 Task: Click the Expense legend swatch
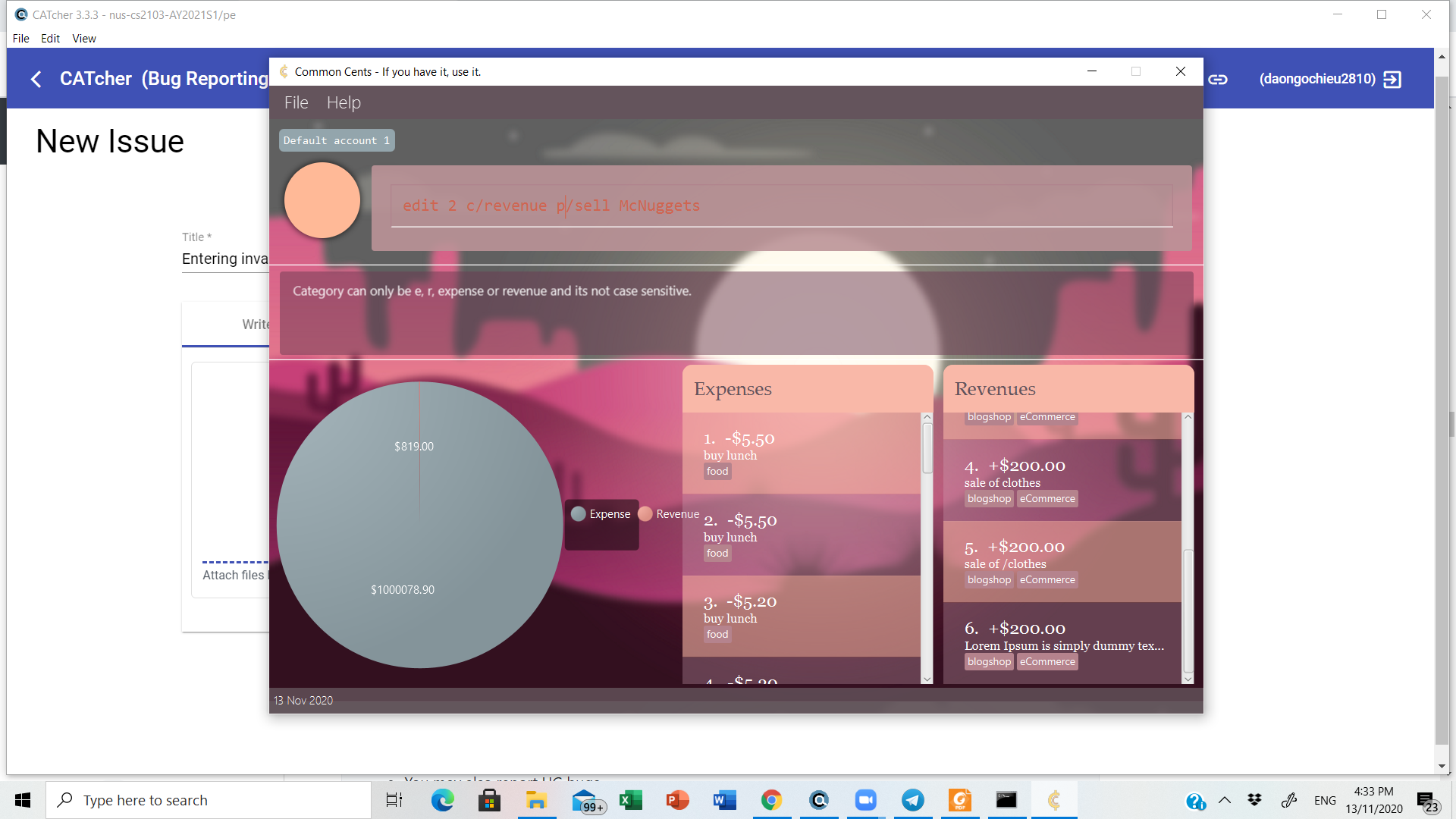[x=578, y=514]
